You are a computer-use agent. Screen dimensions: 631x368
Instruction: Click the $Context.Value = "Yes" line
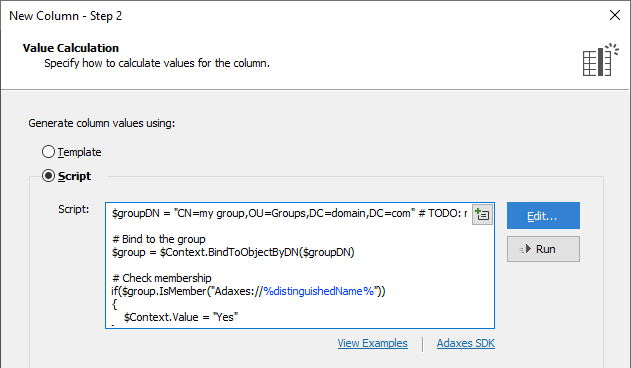(181, 317)
